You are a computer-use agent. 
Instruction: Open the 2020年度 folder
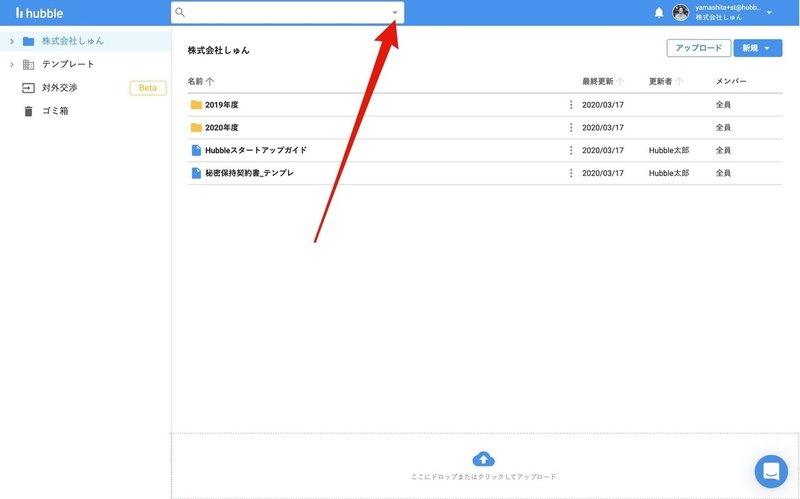221,128
